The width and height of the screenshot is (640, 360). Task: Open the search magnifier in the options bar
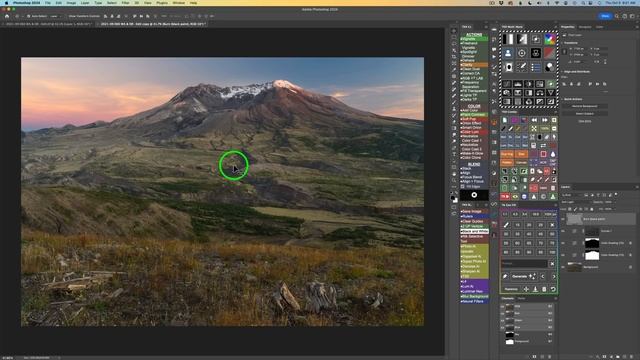pyautogui.click(x=617, y=16)
